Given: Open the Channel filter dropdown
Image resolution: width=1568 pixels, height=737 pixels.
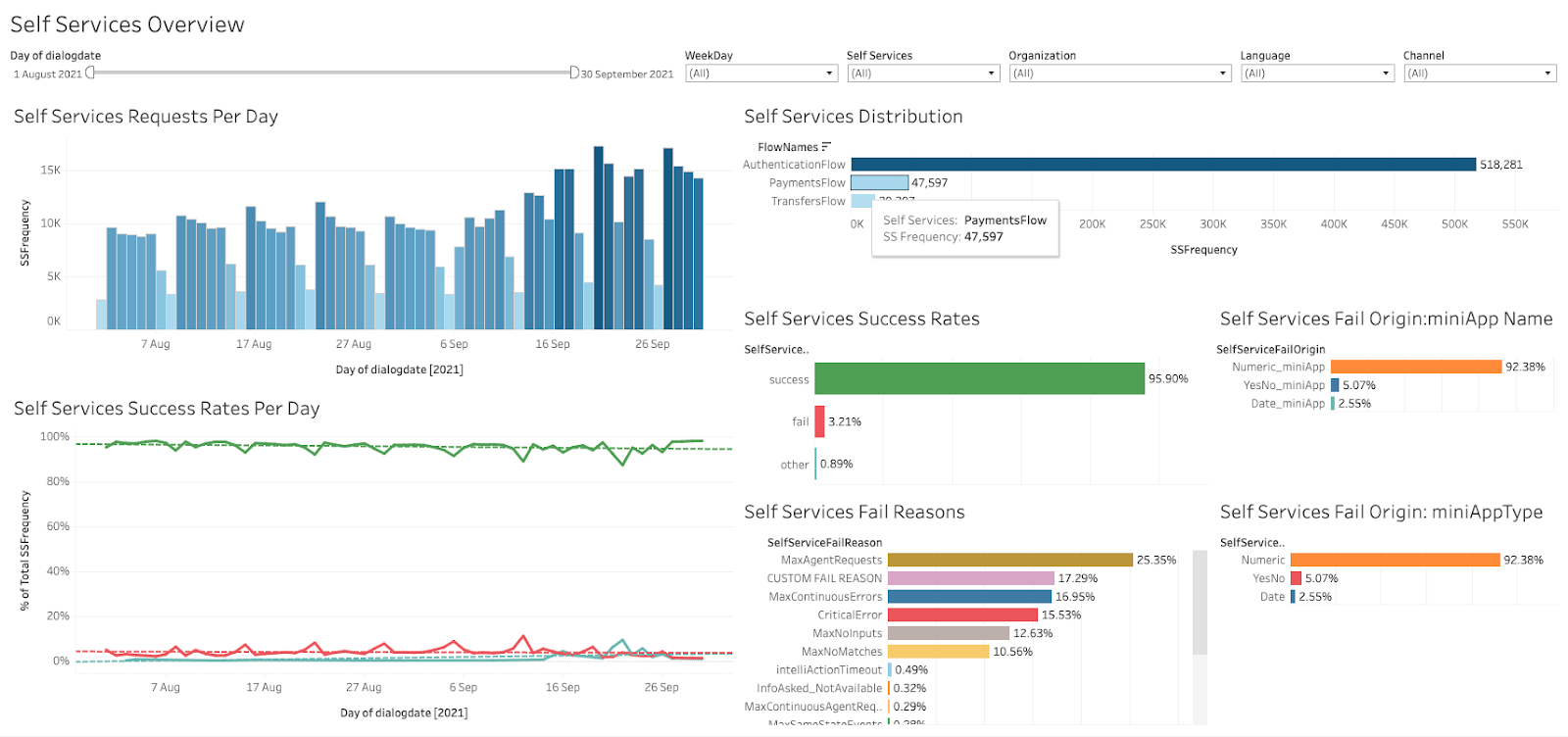Looking at the screenshot, I should [x=1547, y=74].
